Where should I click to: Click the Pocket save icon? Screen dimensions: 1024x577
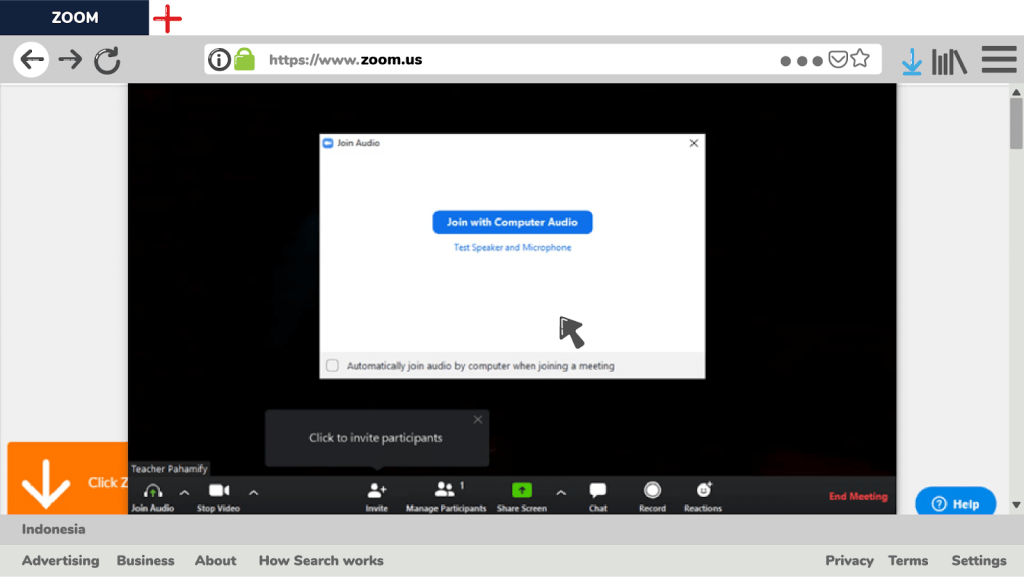click(x=838, y=59)
